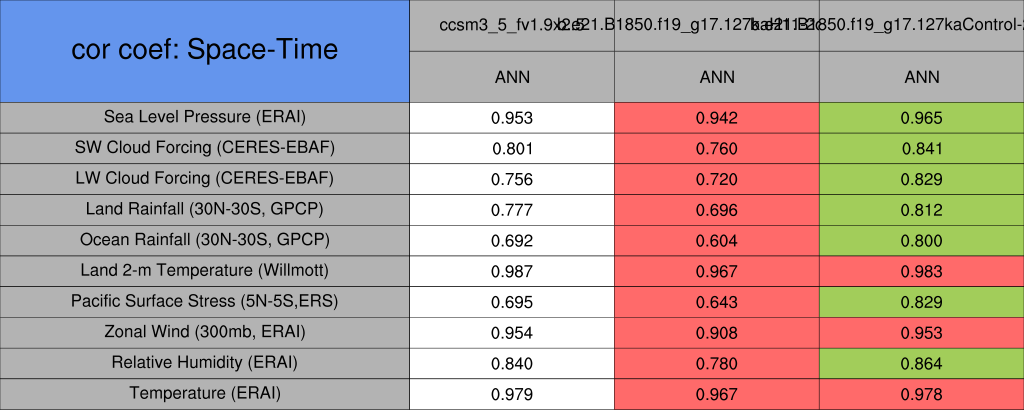The image size is (1024, 410).
Task: Click the green 0.864 Relative Humidity cell
Action: pyautogui.click(x=921, y=364)
